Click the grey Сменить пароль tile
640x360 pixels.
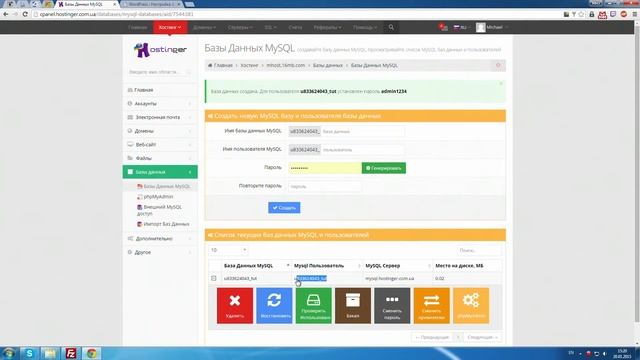[x=392, y=306]
